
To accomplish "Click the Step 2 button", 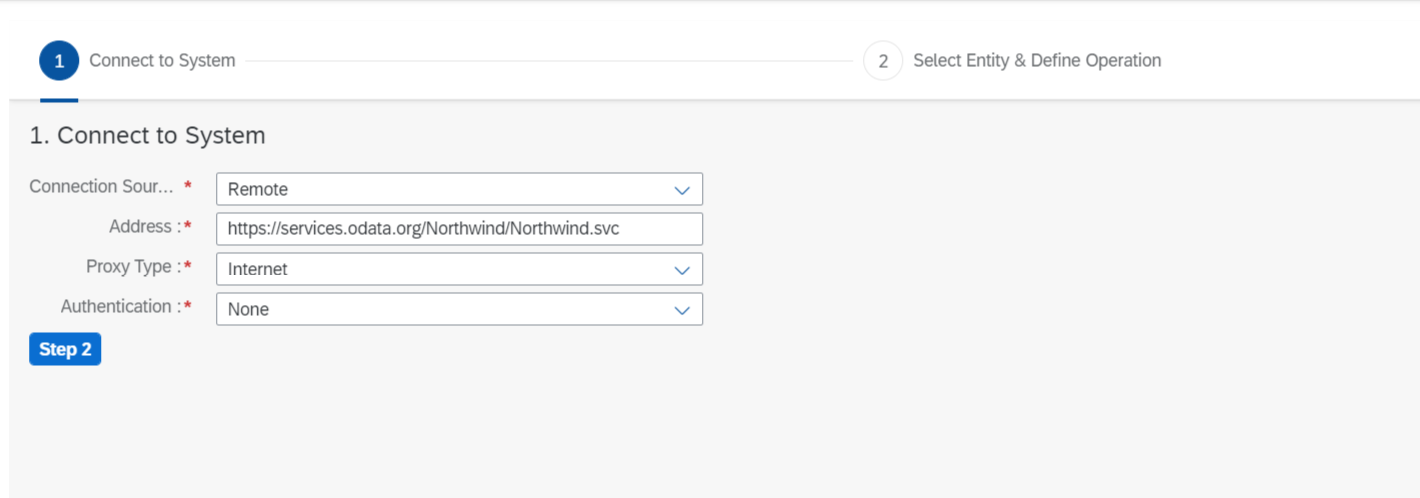I will click(65, 349).
